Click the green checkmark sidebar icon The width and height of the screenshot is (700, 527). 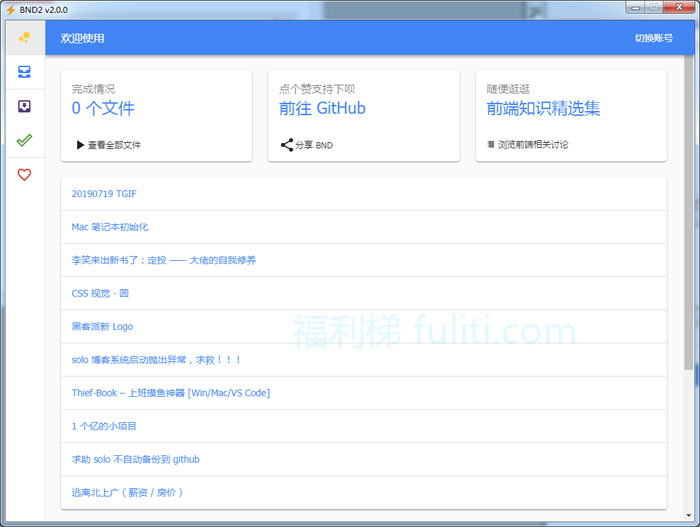pyautogui.click(x=24, y=140)
